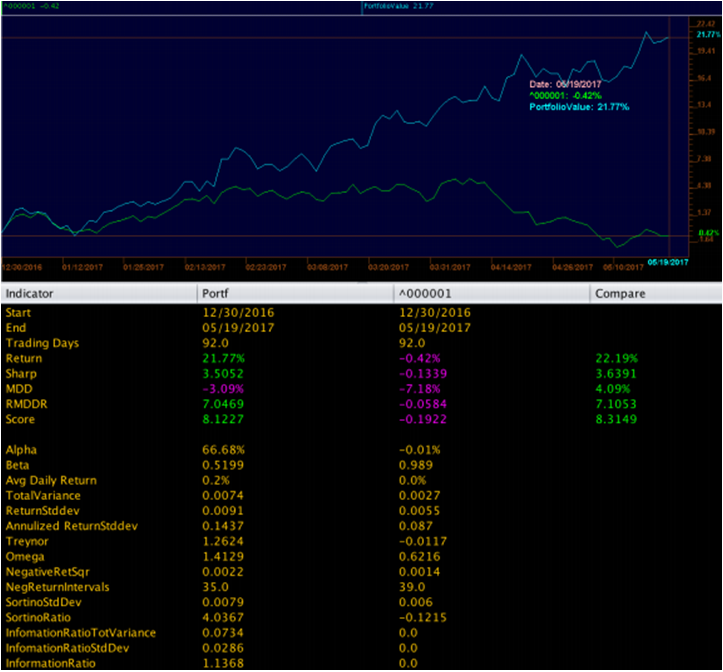The image size is (723, 672).
Task: Click ^000001 Score value -0.1922
Action: click(423, 419)
